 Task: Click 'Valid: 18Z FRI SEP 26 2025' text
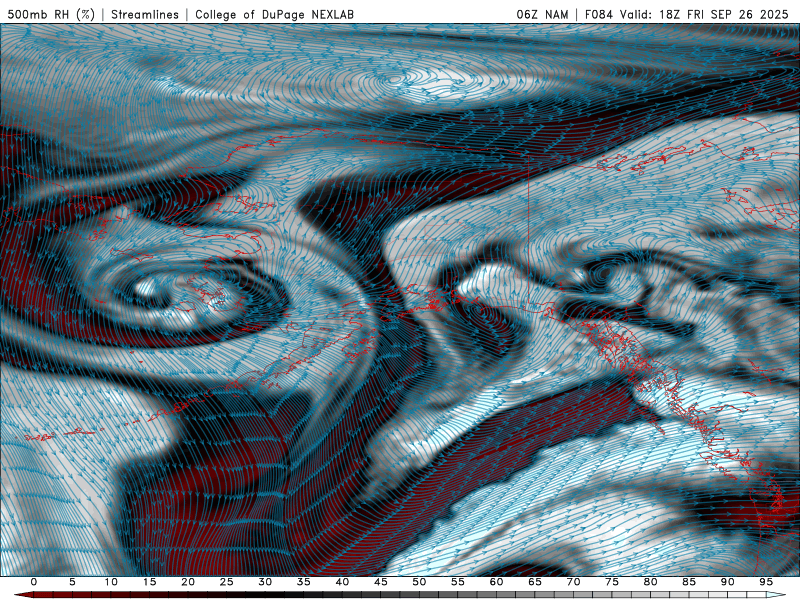click(704, 14)
